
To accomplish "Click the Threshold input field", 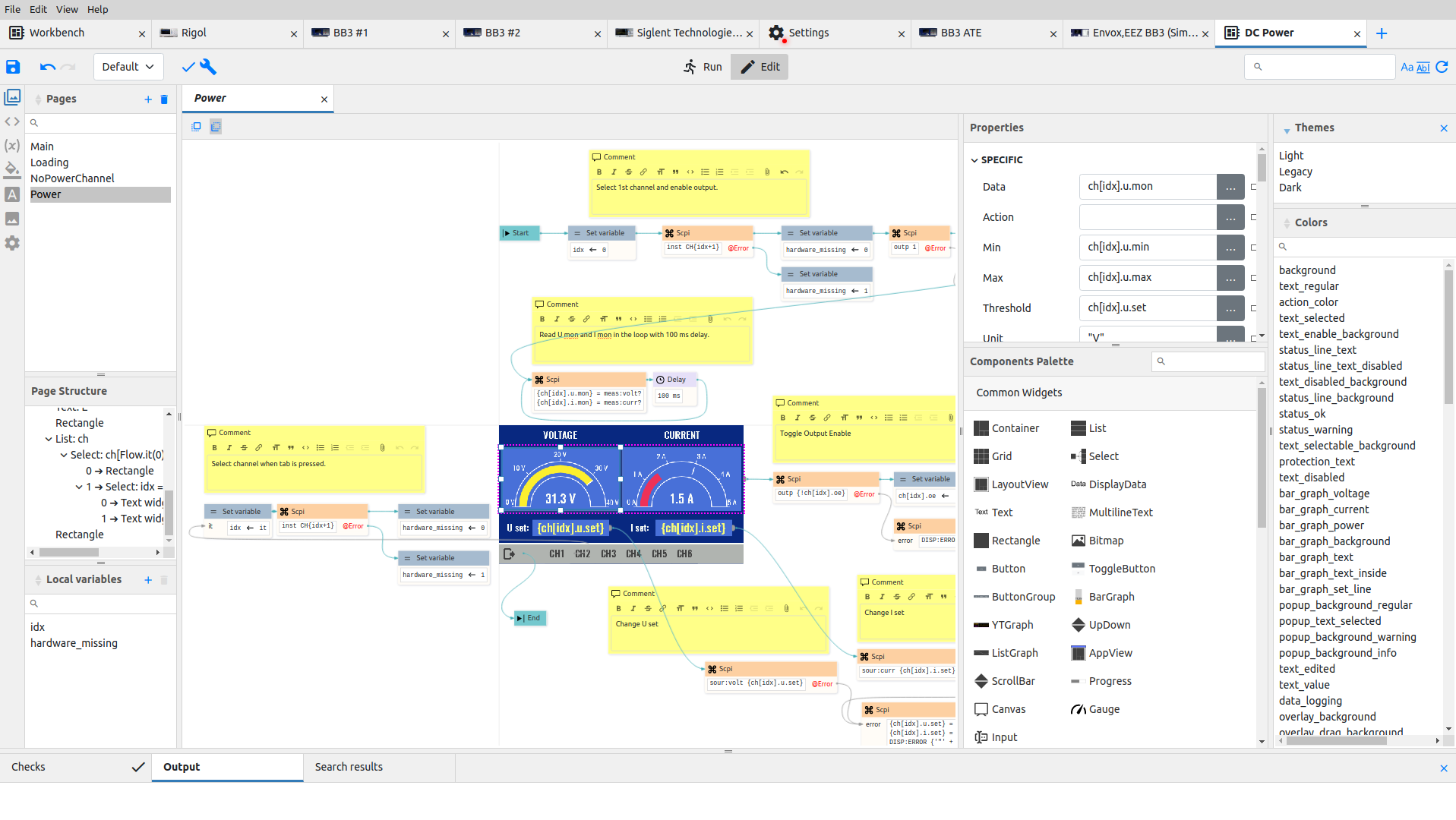I will click(x=1147, y=308).
